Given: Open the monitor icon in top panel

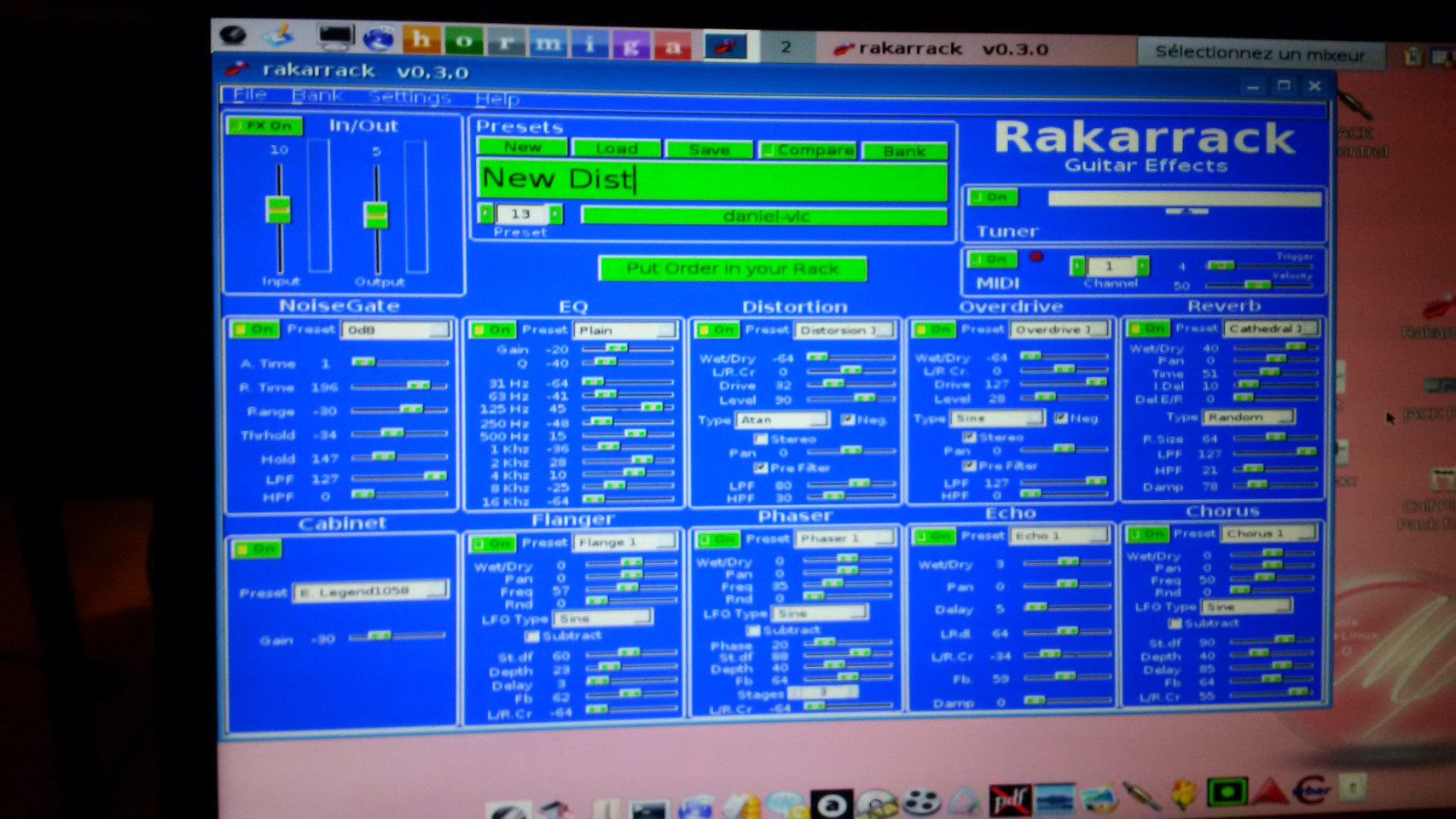Looking at the screenshot, I should pos(334,37).
